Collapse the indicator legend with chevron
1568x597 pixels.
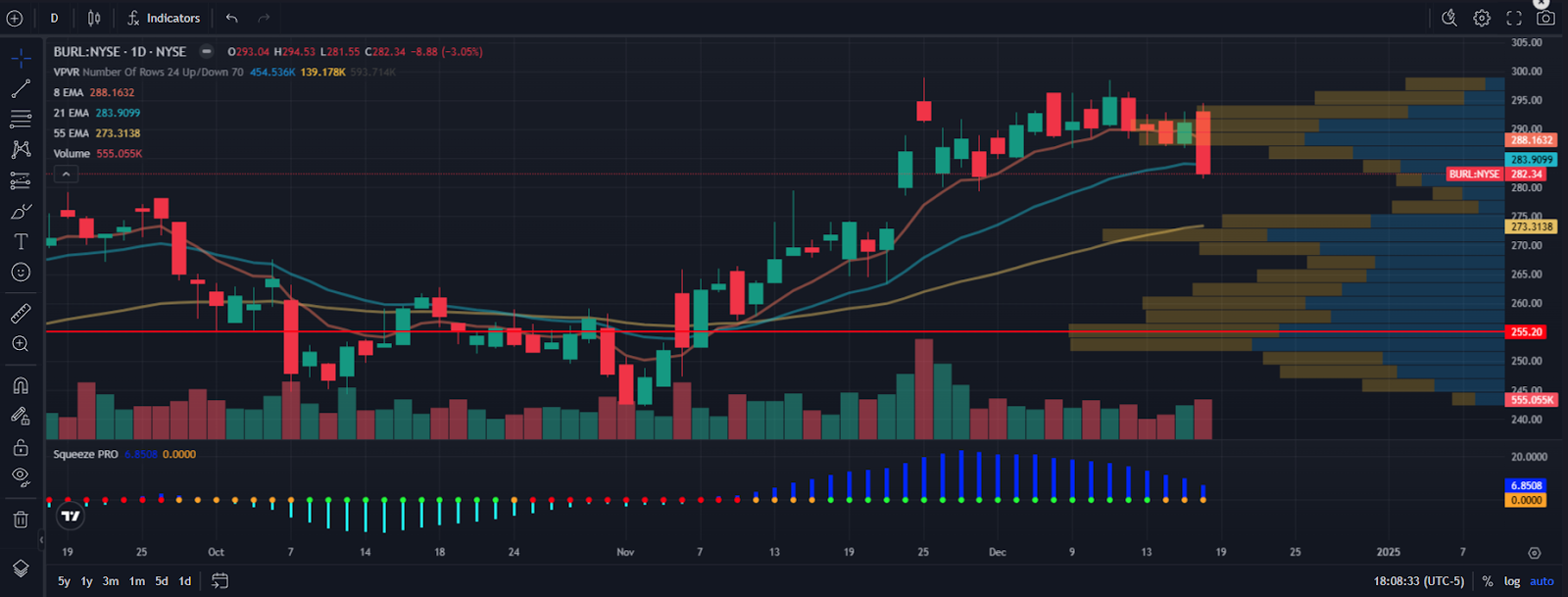66,174
